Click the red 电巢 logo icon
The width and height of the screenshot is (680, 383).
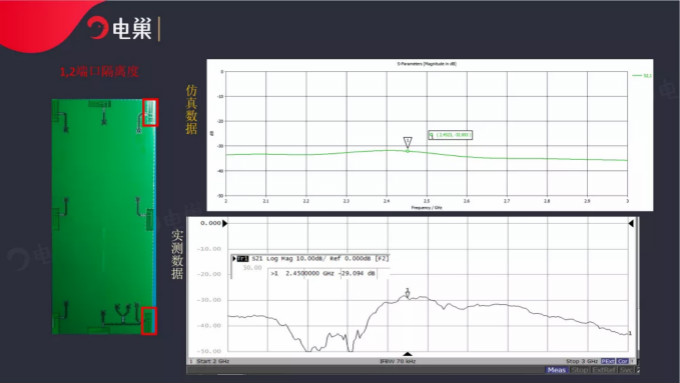(98, 27)
